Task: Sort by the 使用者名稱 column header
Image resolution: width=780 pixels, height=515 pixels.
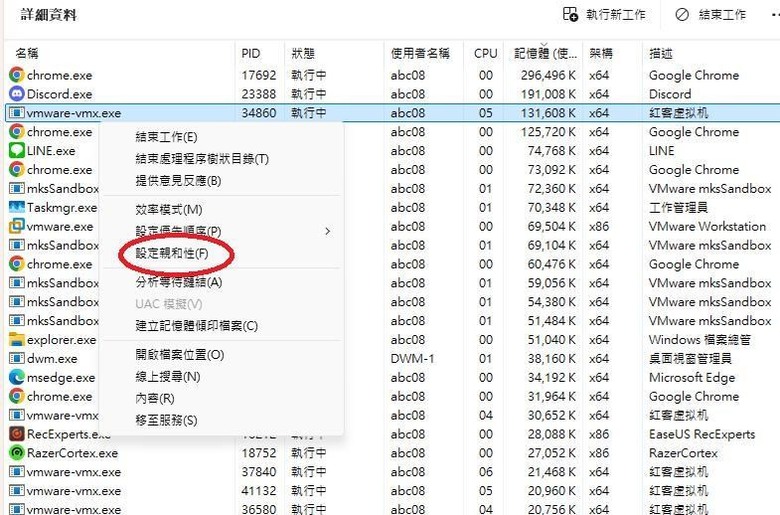Action: [x=420, y=53]
